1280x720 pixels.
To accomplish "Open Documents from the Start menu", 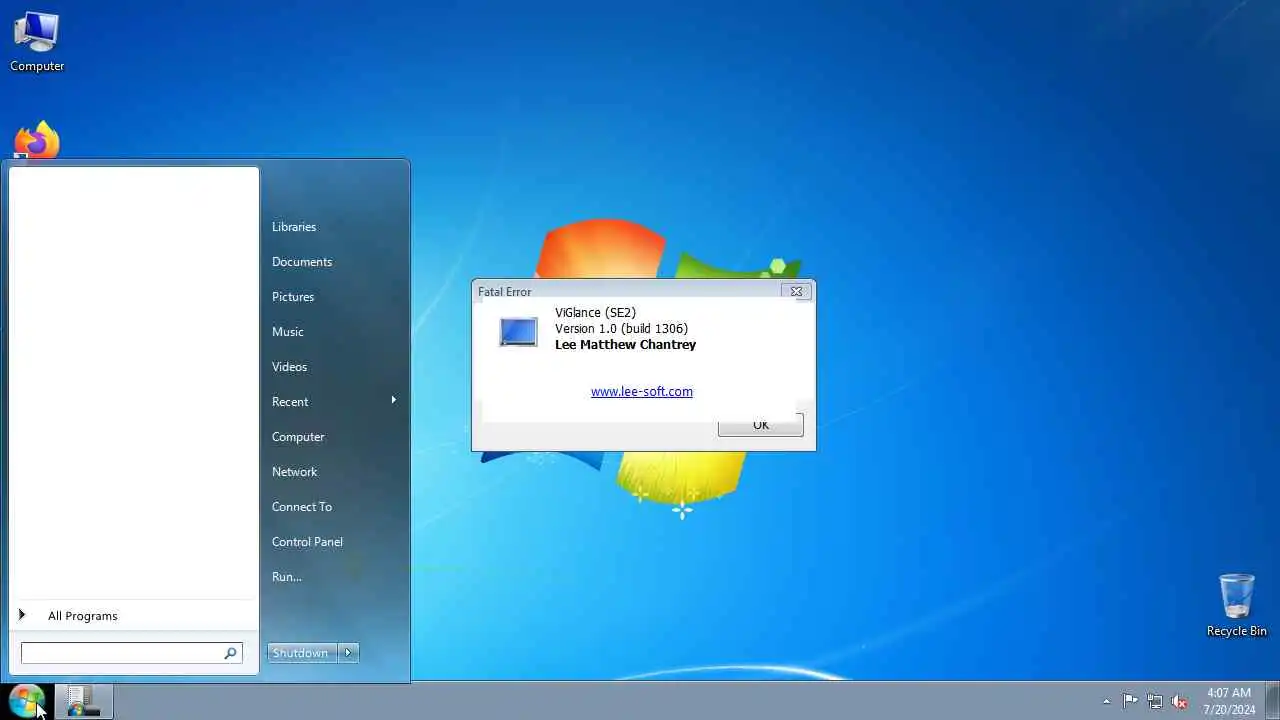I will [x=302, y=262].
